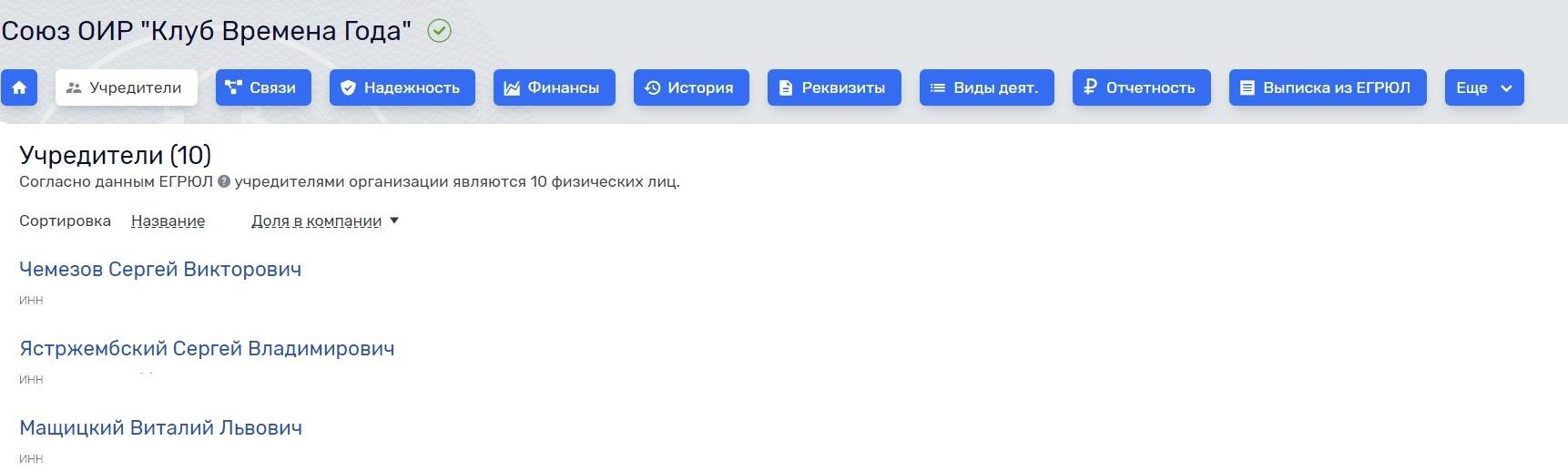The height and width of the screenshot is (472, 1568).
Task: Open Ястржембский Сергей Владимирович profile
Action: [207, 348]
